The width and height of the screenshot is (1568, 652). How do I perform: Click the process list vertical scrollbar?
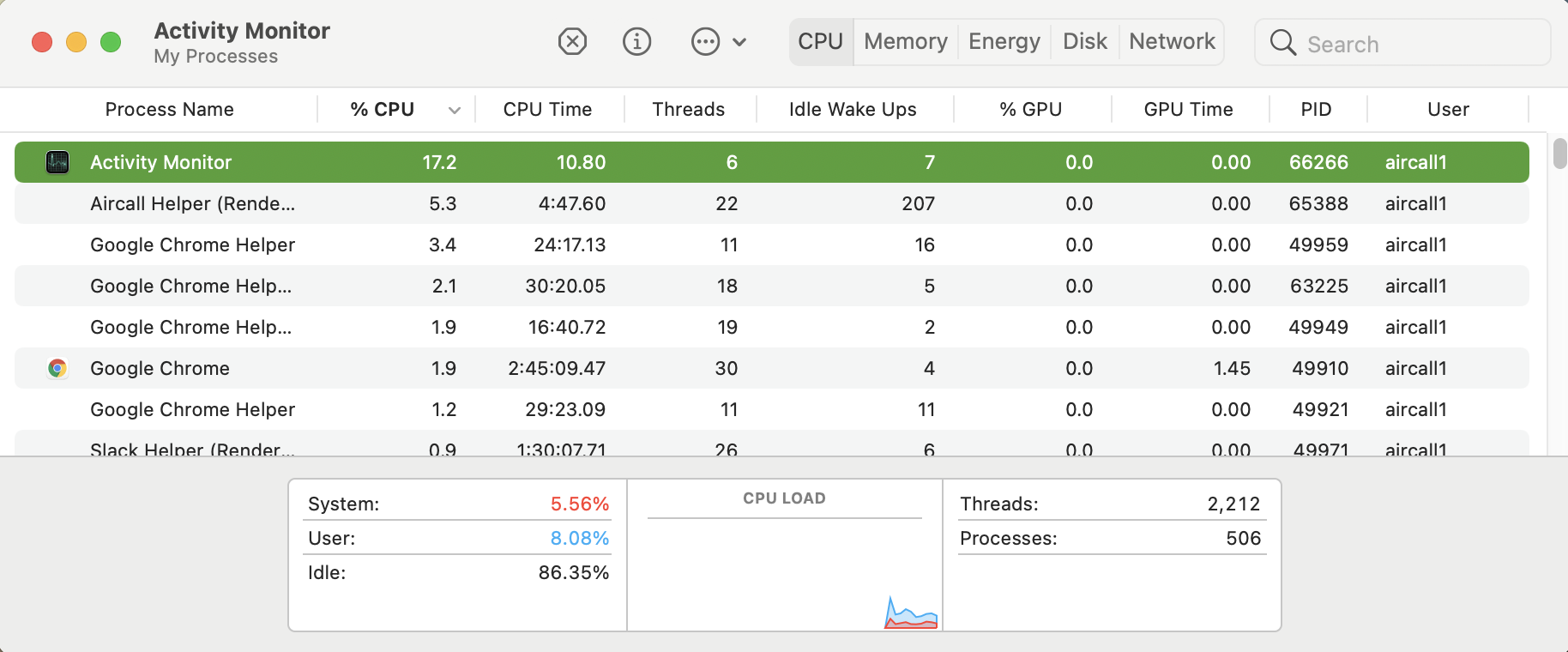1559,154
